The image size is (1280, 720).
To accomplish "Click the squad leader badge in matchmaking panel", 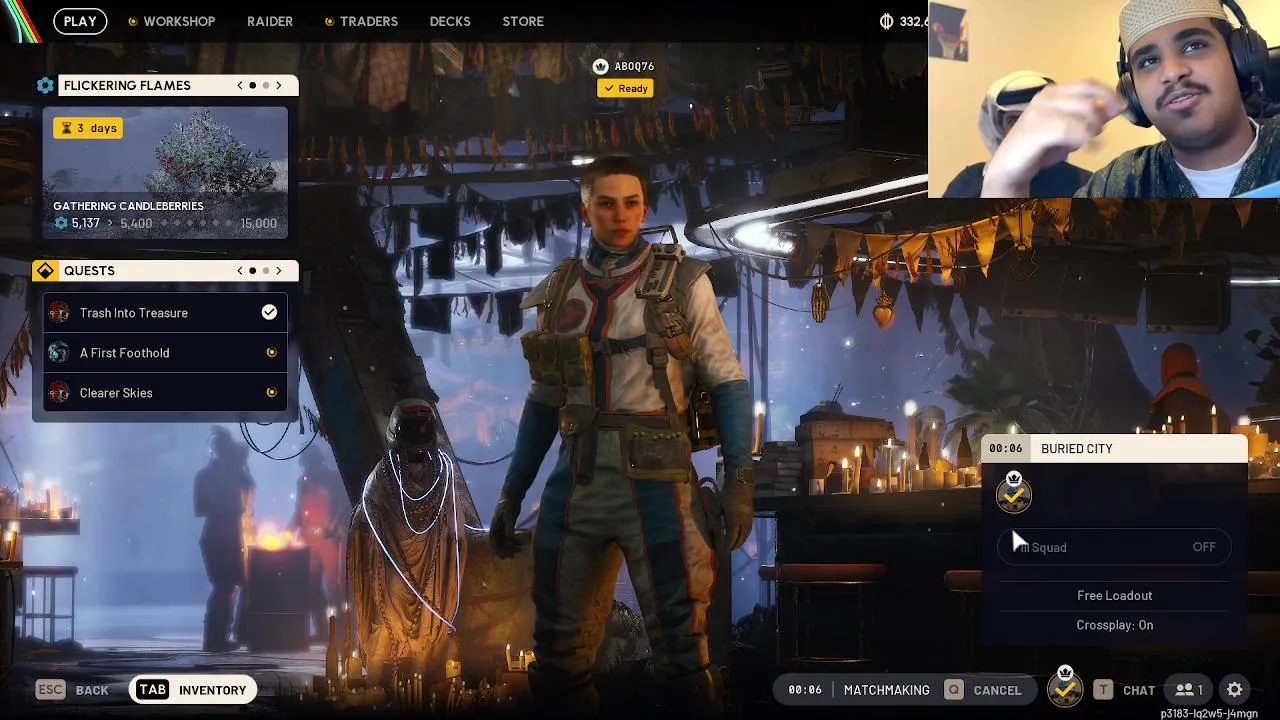I will [1014, 492].
